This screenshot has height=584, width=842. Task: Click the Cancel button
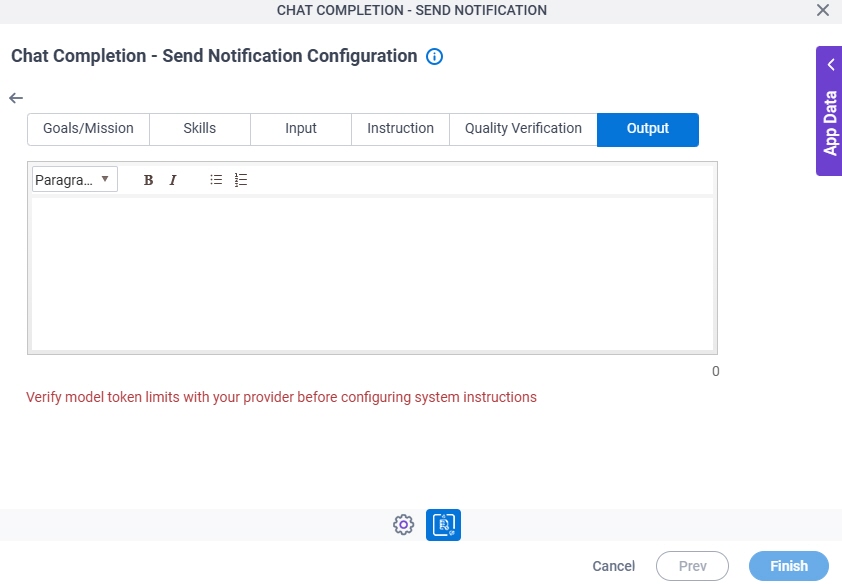[x=613, y=566]
